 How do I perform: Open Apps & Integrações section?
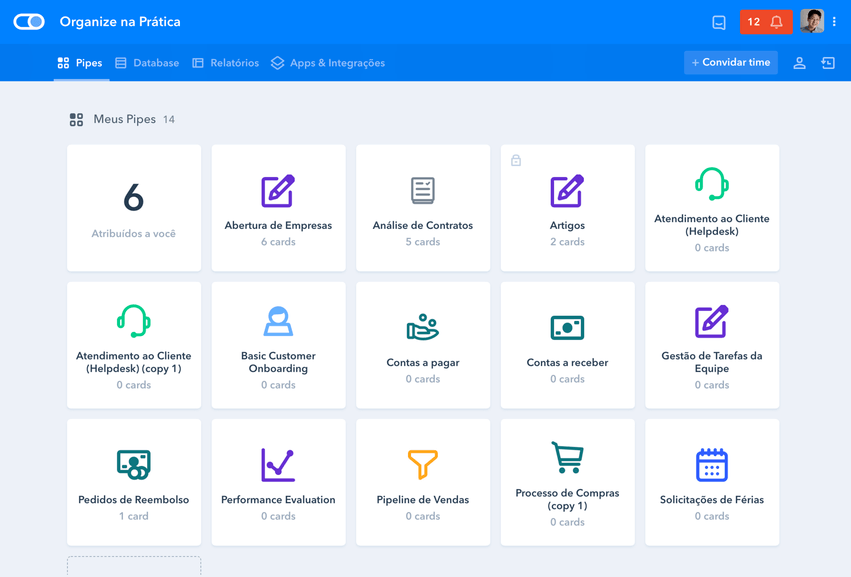(x=328, y=63)
